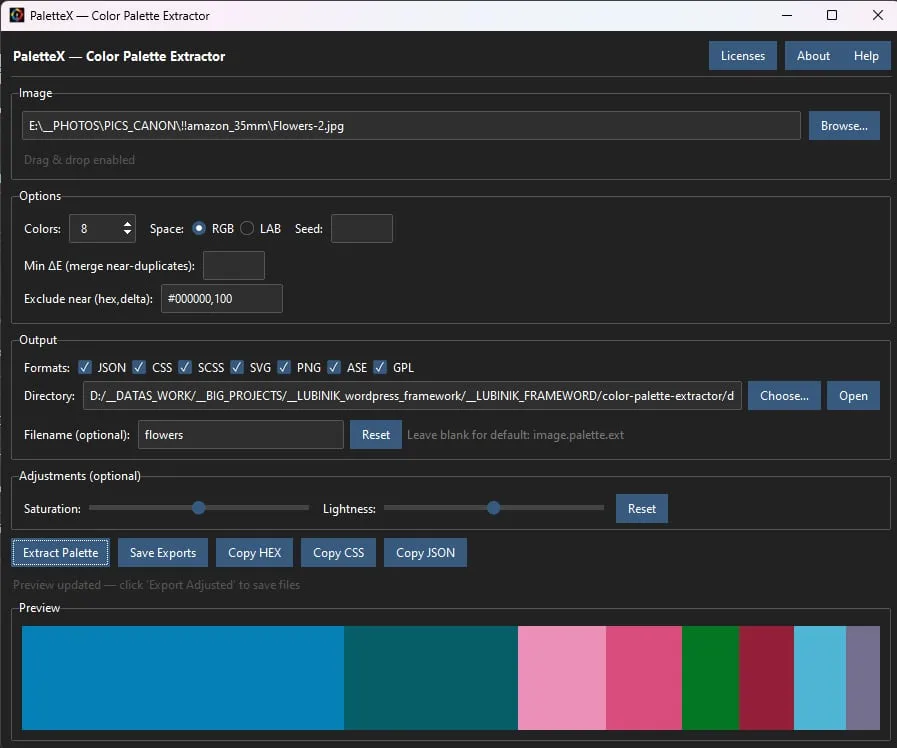Open the Licenses dialog
Viewport: 897px width, 748px height.
tap(743, 56)
